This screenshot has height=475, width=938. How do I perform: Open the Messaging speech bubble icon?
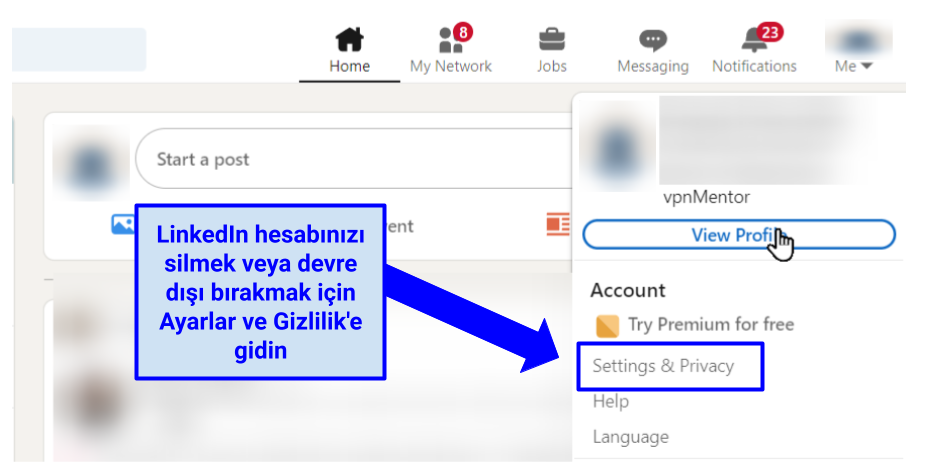tap(653, 41)
